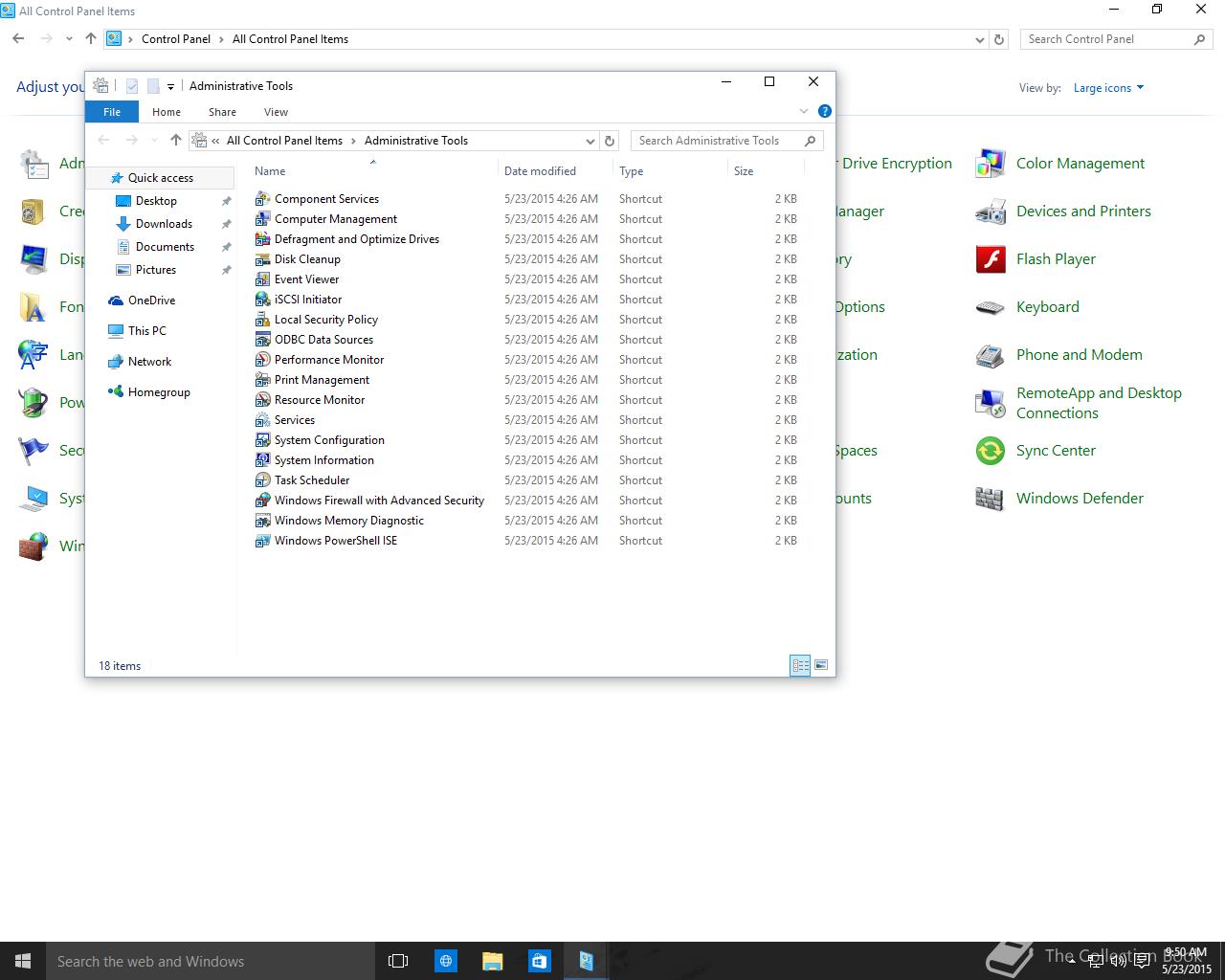Select the Task Scheduler clock icon
This screenshot has height=980, width=1225.
point(262,480)
